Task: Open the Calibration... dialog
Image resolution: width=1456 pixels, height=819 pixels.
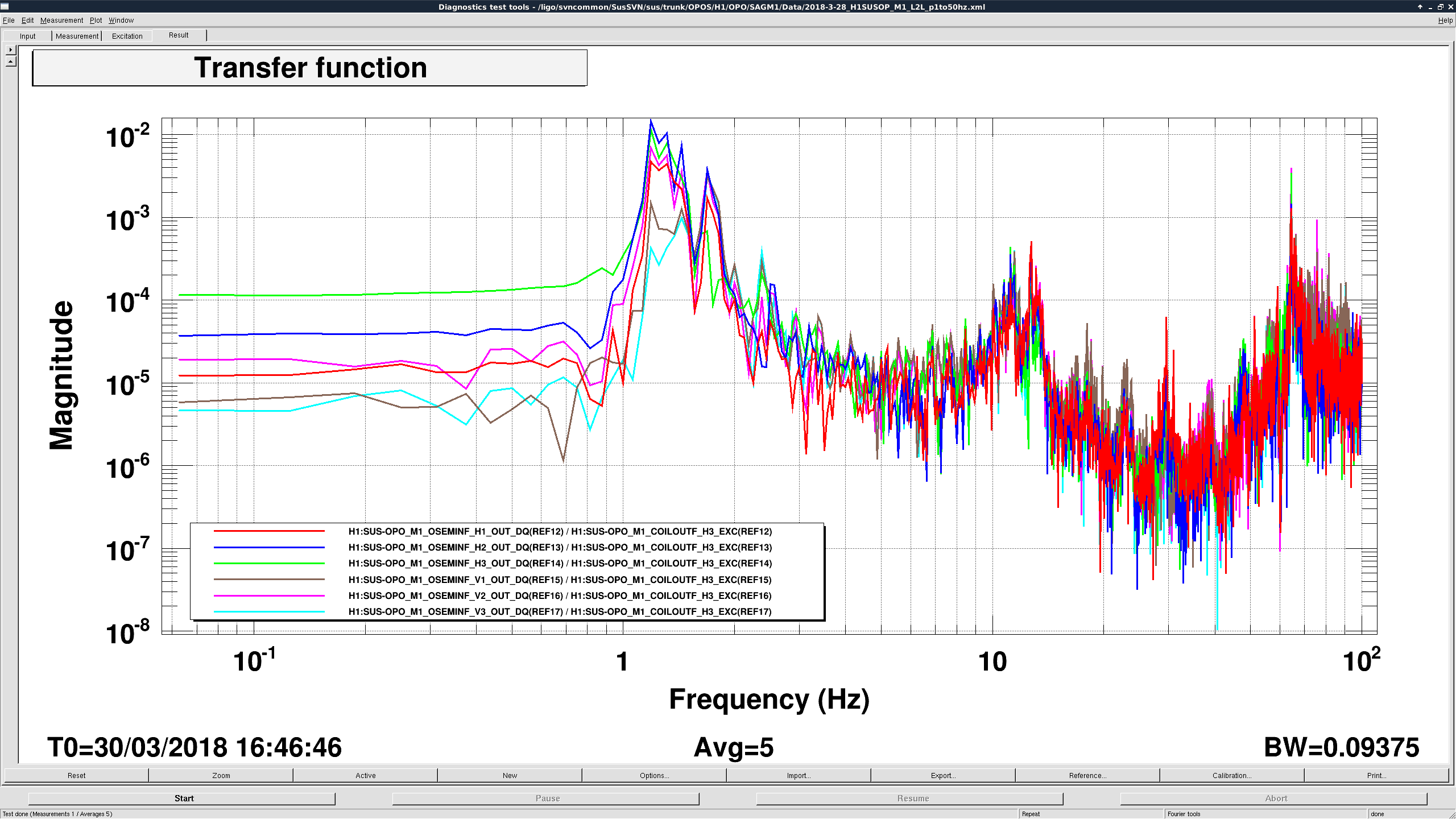Action: 1232,775
